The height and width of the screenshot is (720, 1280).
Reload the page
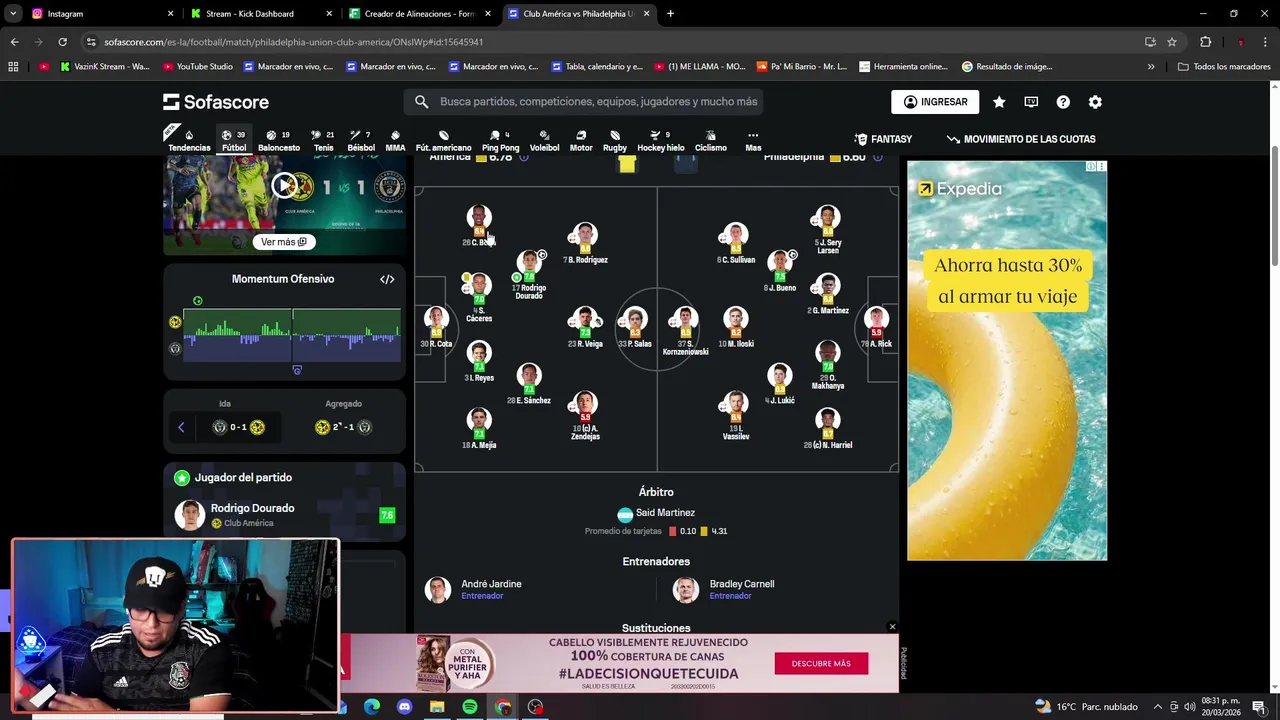[62, 42]
